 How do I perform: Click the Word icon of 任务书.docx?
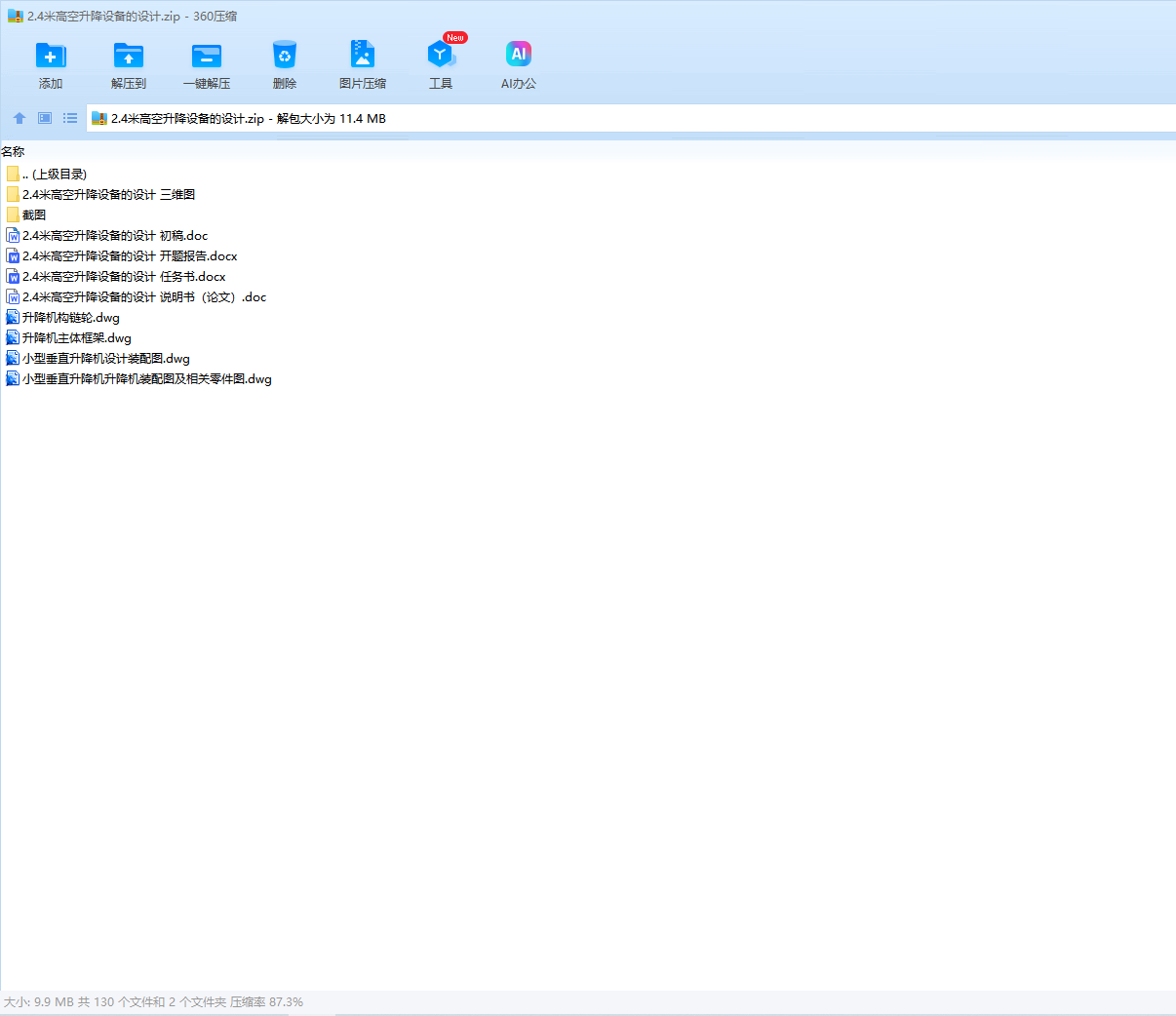tap(13, 276)
